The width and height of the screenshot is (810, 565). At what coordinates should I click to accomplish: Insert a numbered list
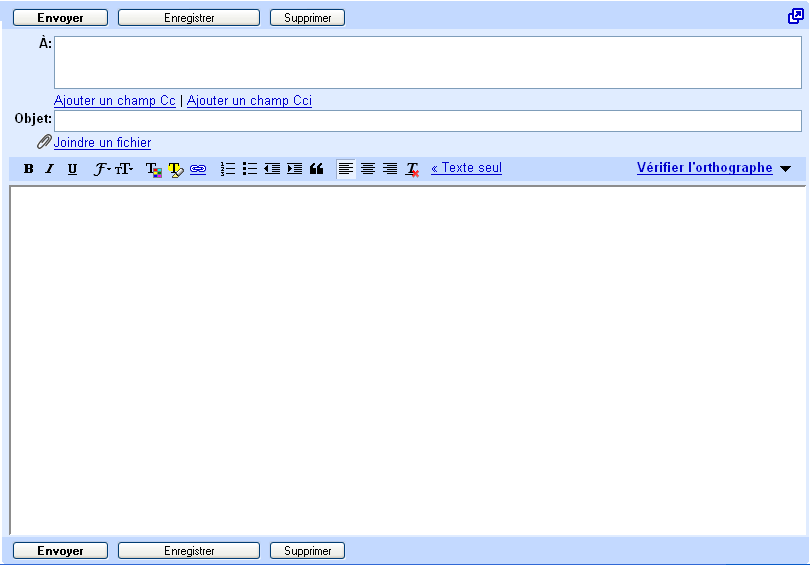click(x=228, y=168)
